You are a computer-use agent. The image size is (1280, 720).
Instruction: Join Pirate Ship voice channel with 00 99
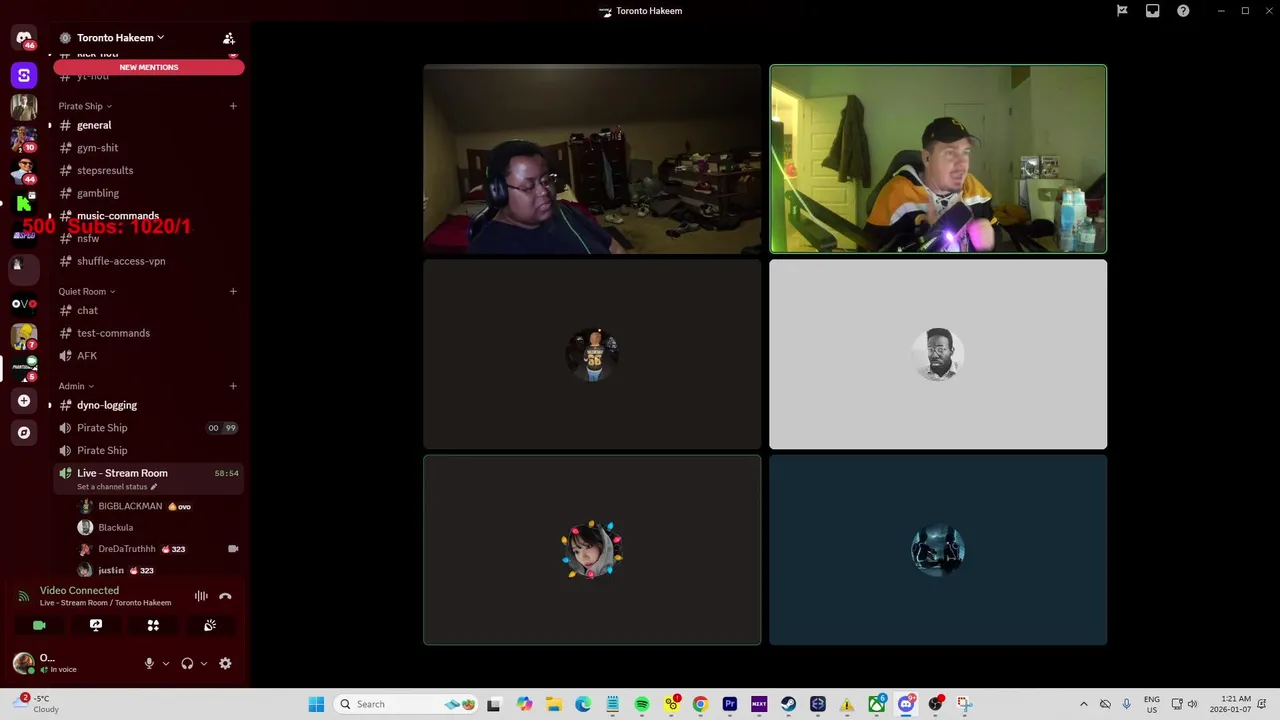pyautogui.click(x=149, y=428)
